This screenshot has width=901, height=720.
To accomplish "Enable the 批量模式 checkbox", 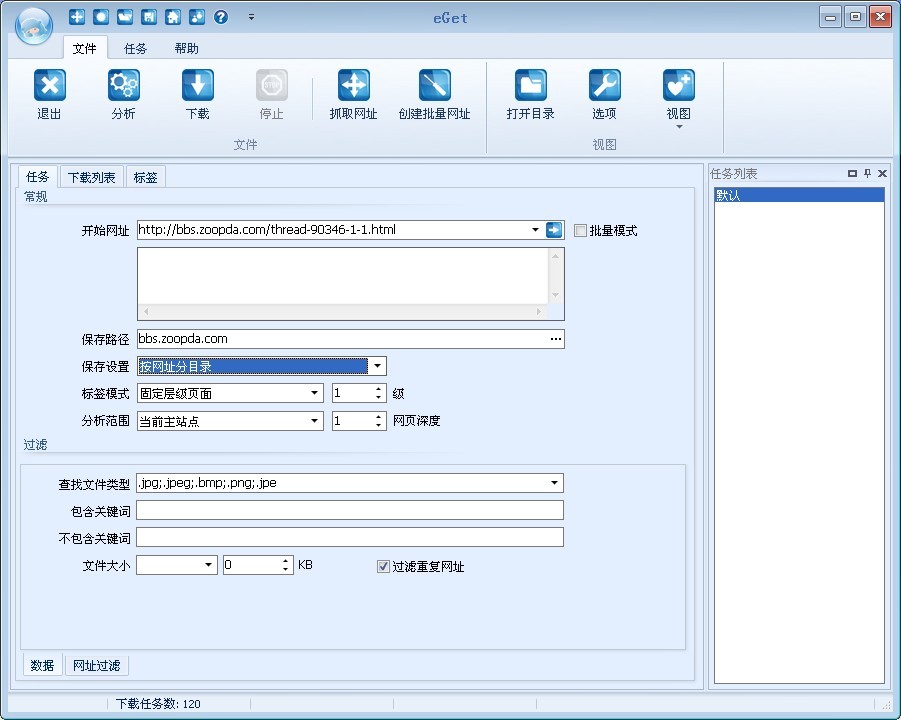I will coord(580,230).
